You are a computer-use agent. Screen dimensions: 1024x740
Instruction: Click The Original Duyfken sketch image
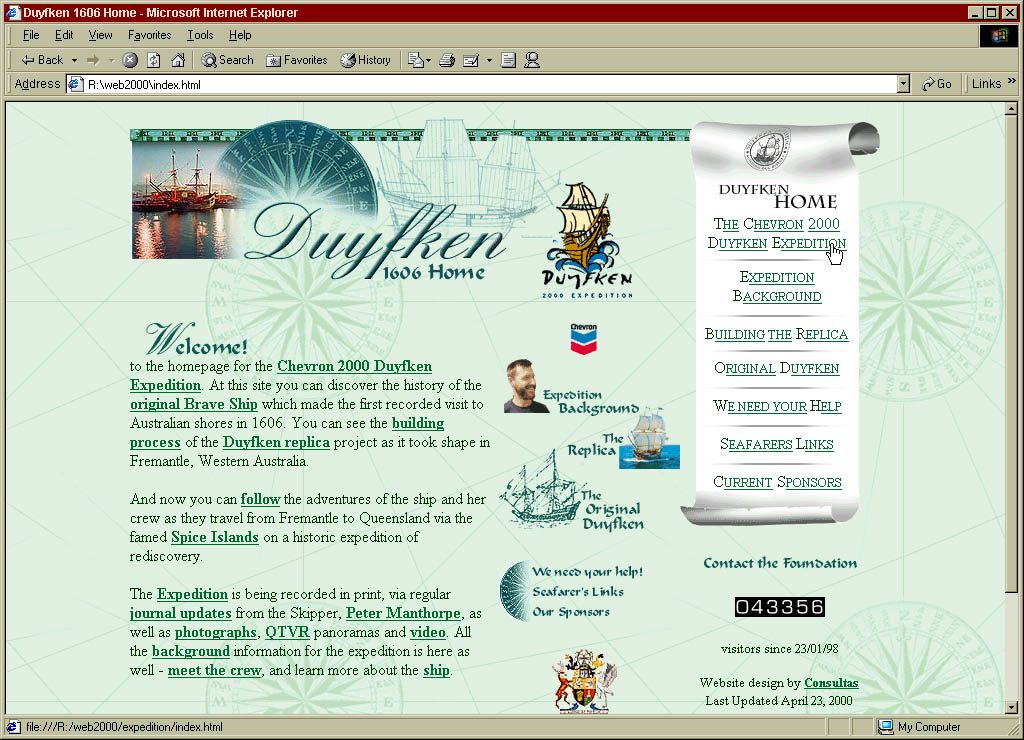[x=572, y=493]
